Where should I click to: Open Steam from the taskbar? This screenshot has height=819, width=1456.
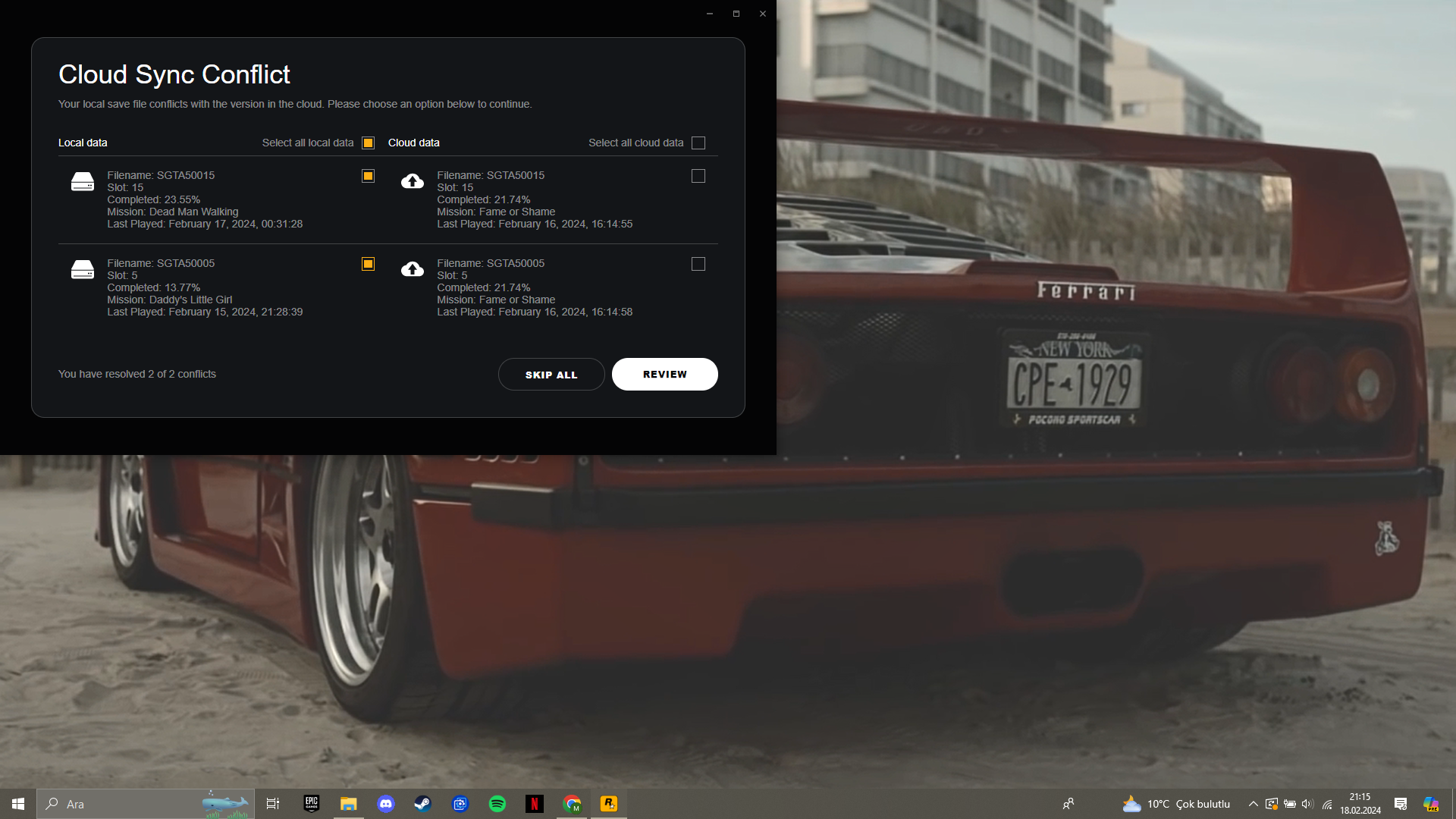422,803
